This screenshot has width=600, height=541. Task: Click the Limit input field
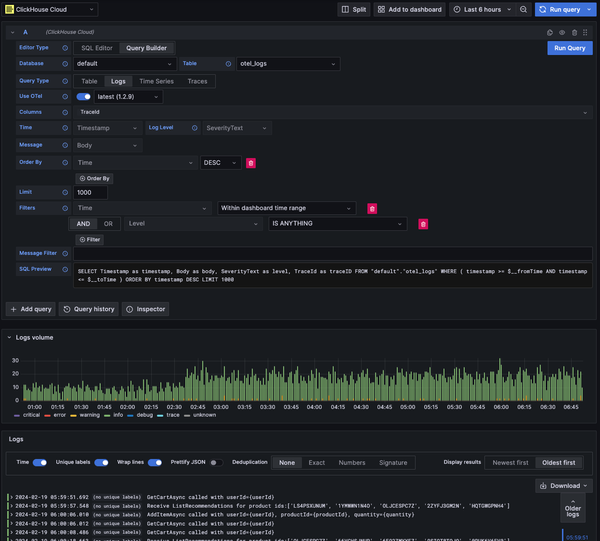coord(92,192)
